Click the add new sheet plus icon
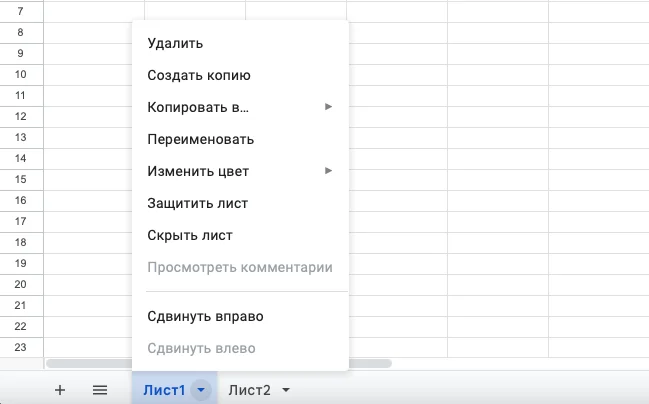This screenshot has height=404, width=649. coord(60,390)
